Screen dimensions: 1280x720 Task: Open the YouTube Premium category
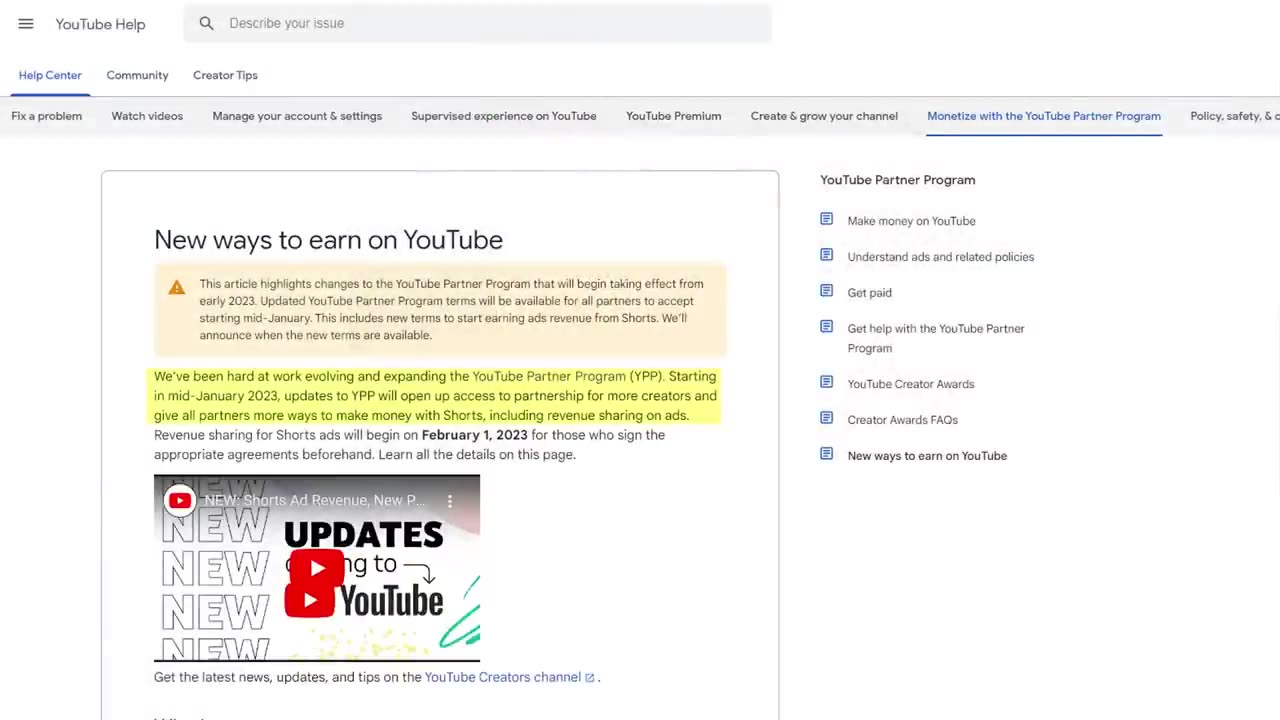coord(674,116)
